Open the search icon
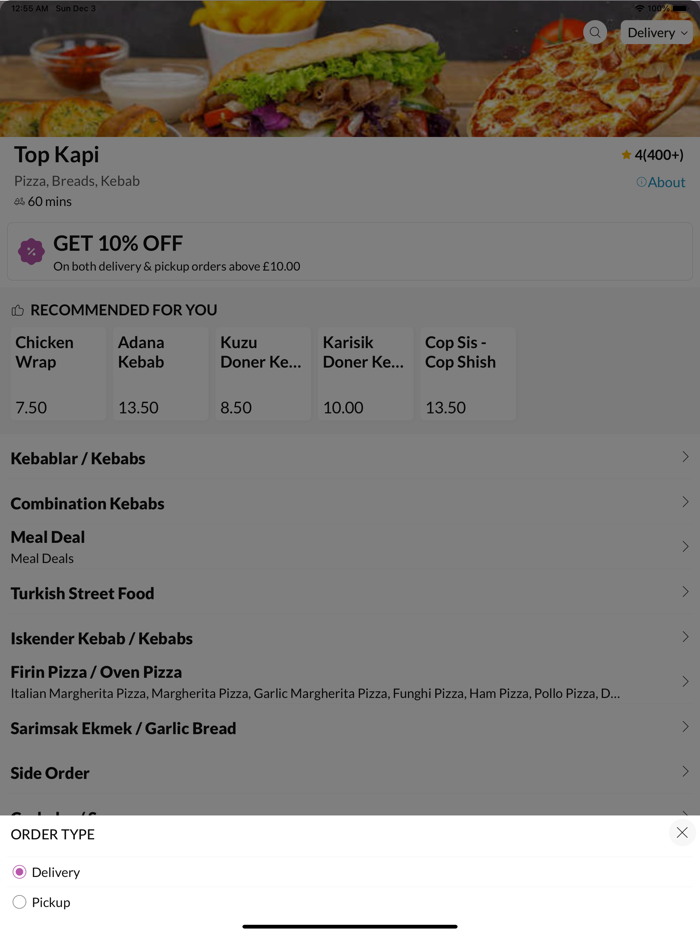 [595, 32]
